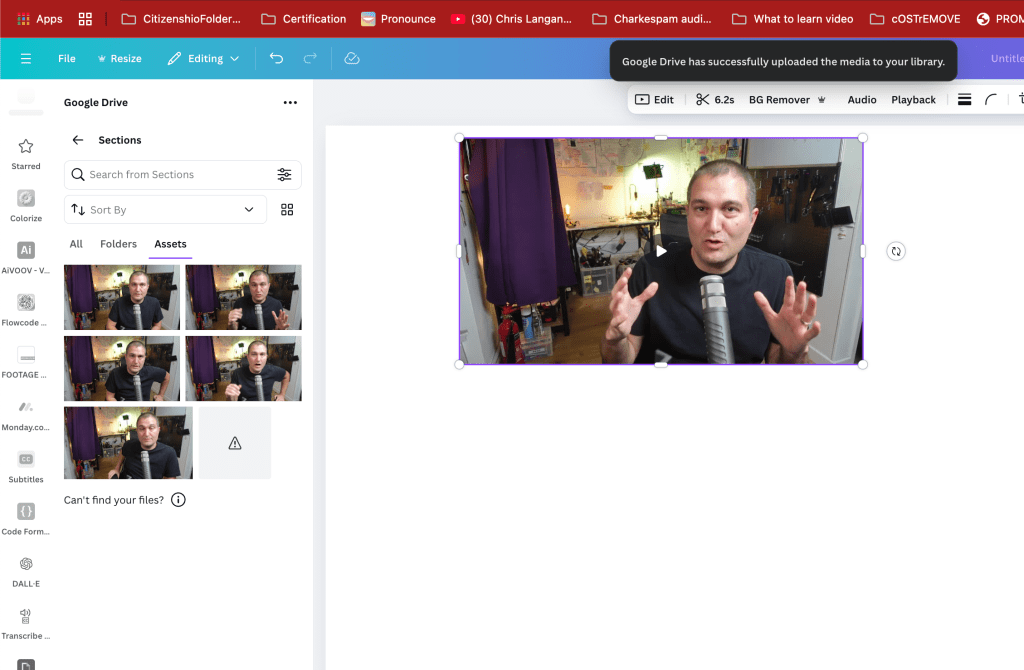The width and height of the screenshot is (1024, 670).
Task: Select the first video asset thumbnail
Action: tap(121, 297)
